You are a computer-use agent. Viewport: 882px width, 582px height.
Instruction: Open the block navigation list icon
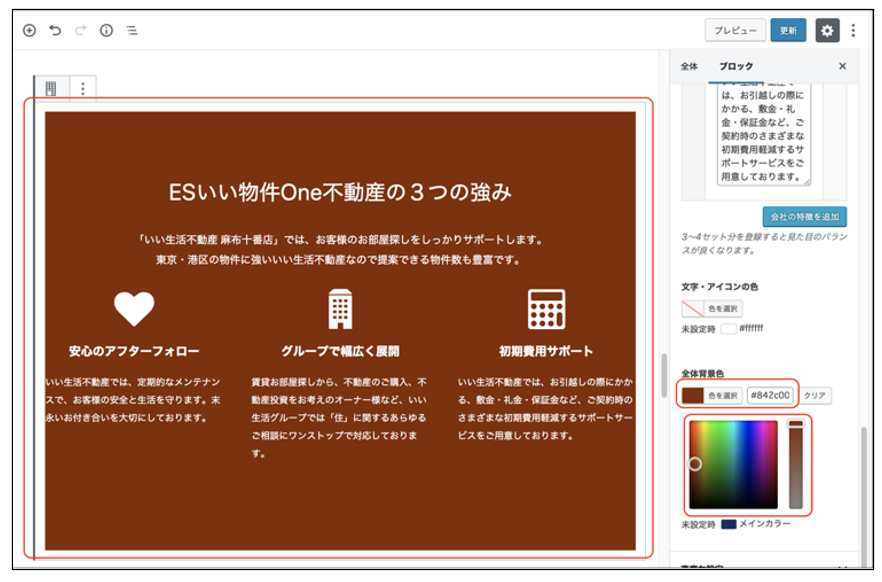(x=132, y=30)
